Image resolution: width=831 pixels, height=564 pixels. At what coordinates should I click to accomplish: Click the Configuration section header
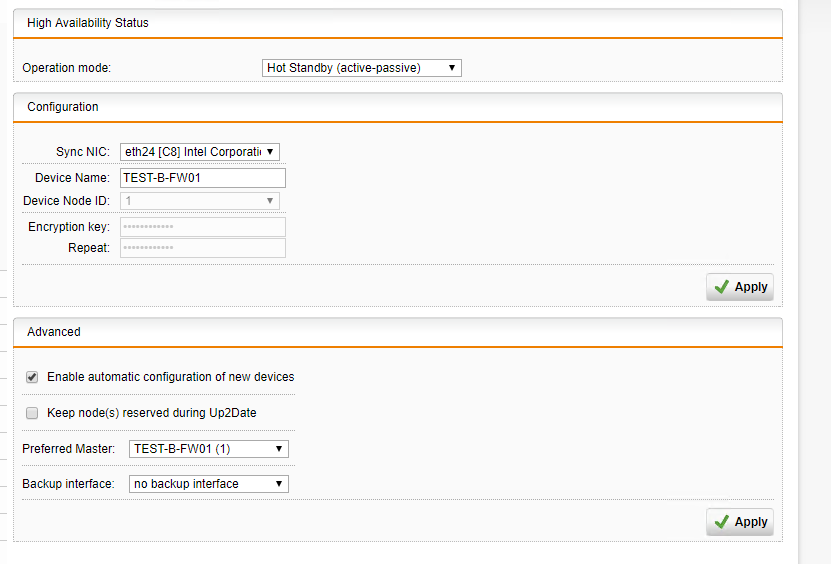[x=63, y=107]
